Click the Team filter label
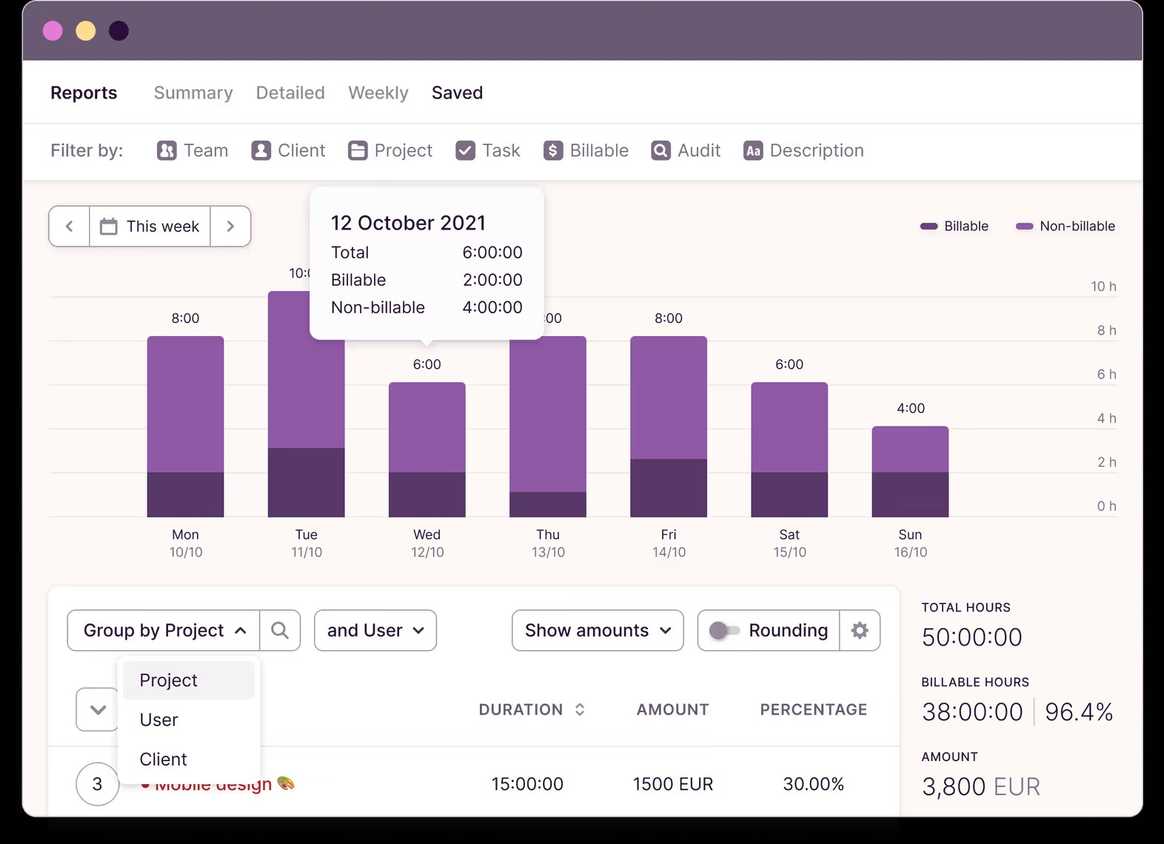This screenshot has width=1164, height=844. 206,151
